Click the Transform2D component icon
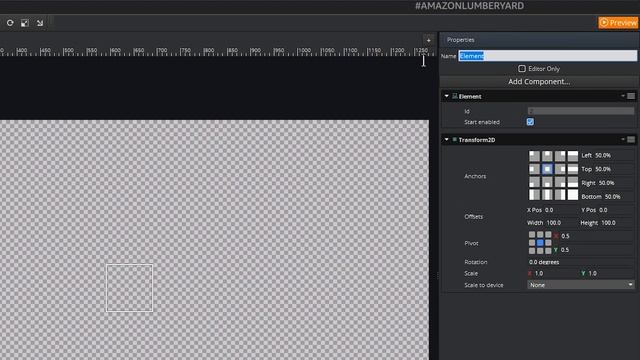Screen dimensions: 640x360 455,140
